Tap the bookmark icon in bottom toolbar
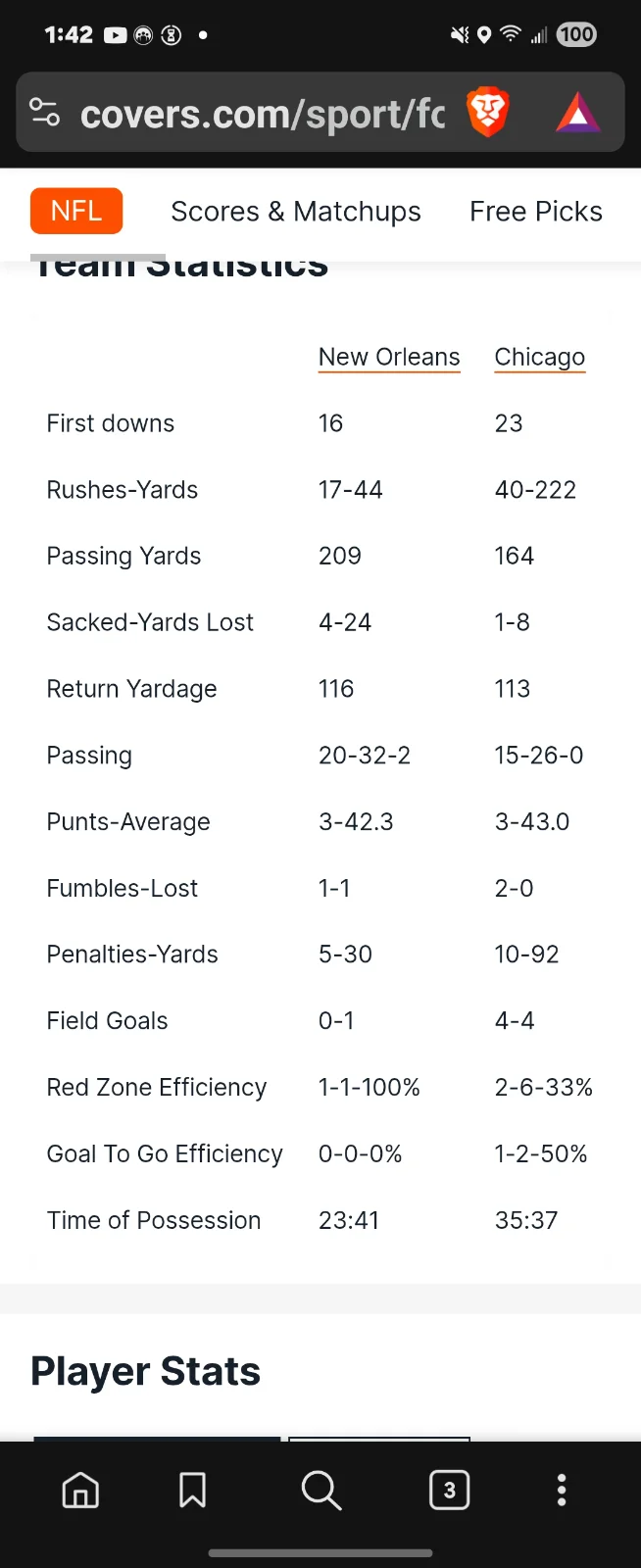This screenshot has width=641, height=1568. (192, 1491)
